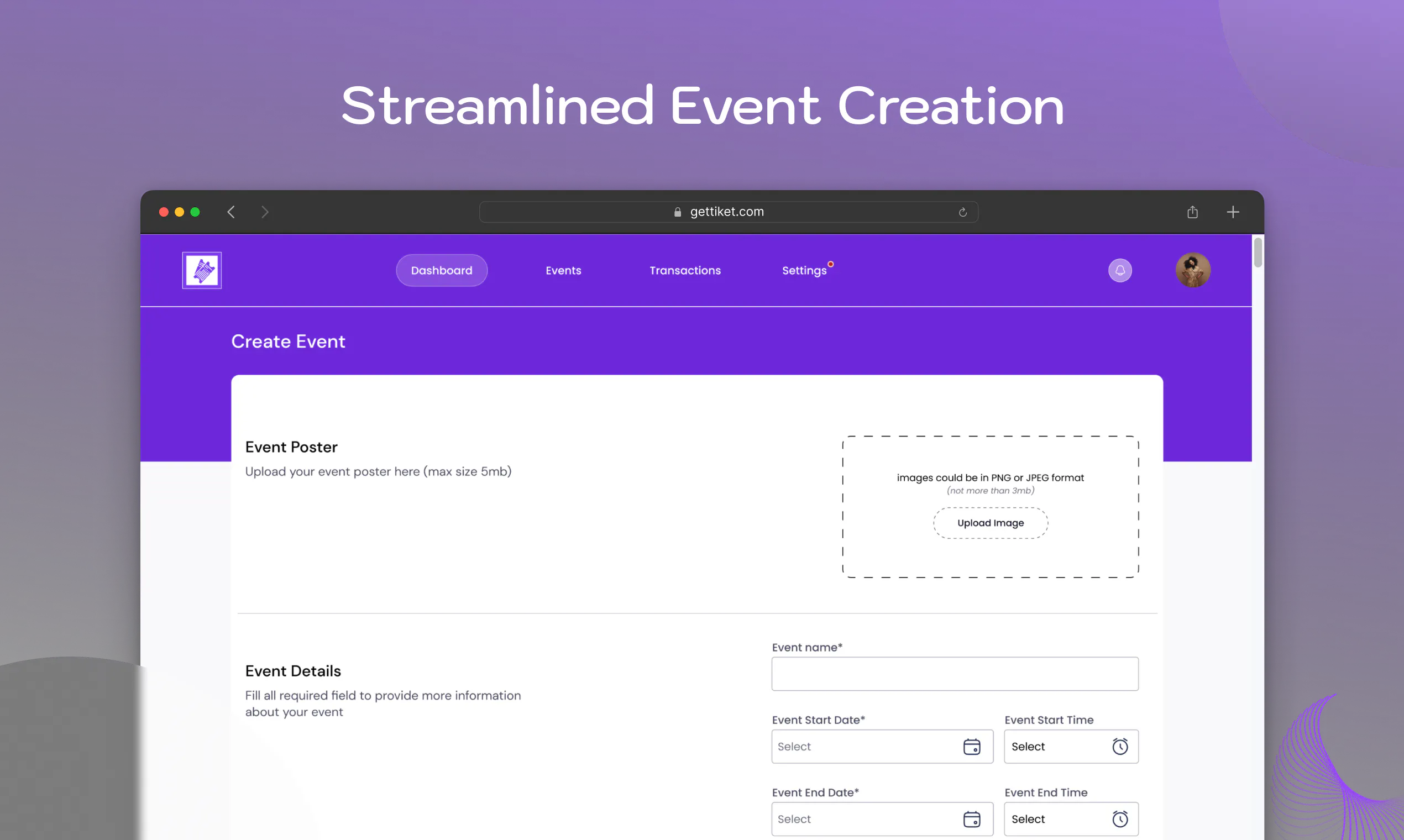
Task: Open the user profile avatar
Action: pos(1193,270)
